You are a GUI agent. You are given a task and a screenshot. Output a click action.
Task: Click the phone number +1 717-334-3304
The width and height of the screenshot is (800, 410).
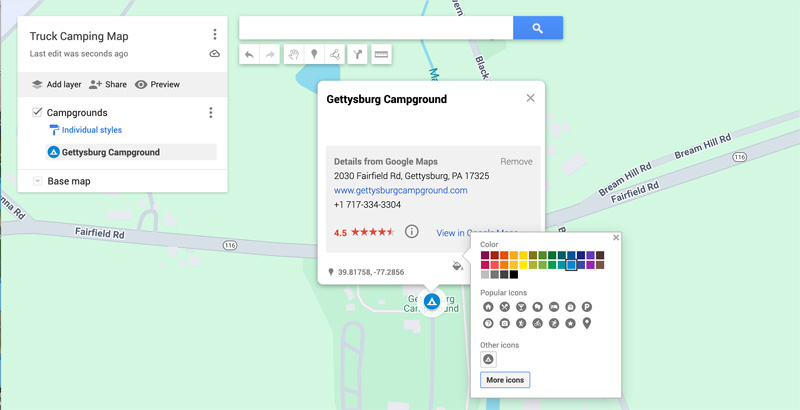[x=367, y=204]
